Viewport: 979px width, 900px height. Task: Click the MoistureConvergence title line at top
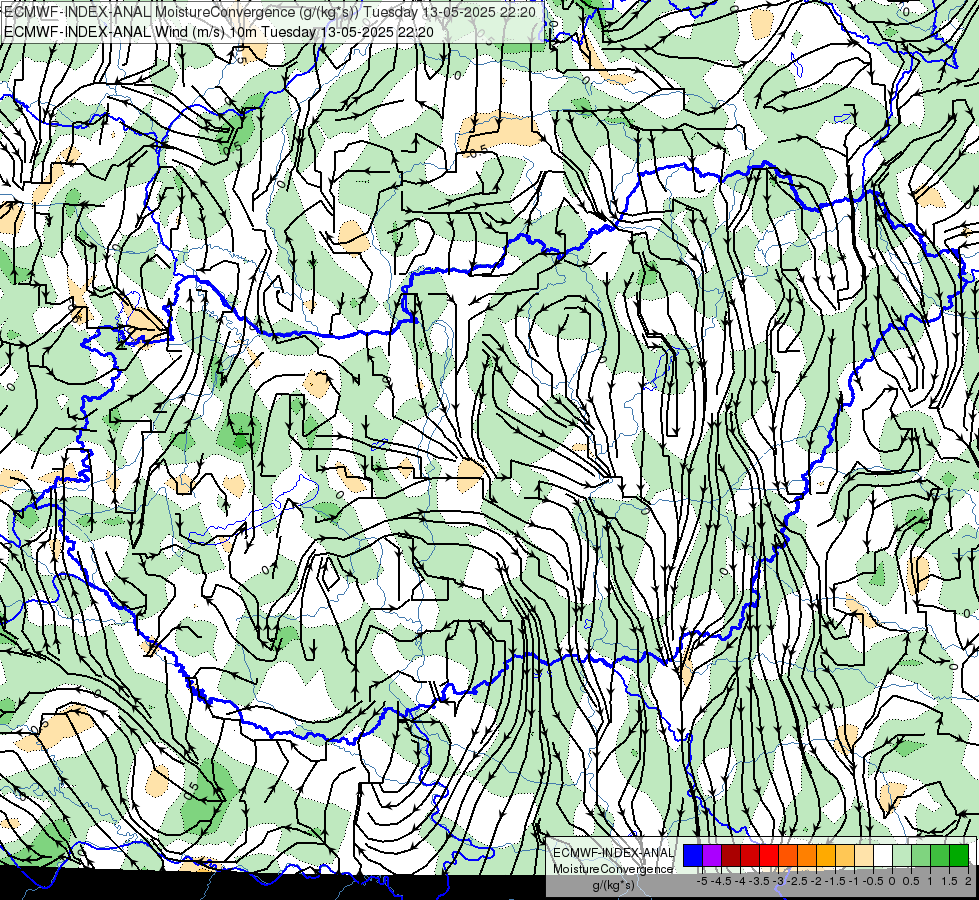(x=270, y=12)
